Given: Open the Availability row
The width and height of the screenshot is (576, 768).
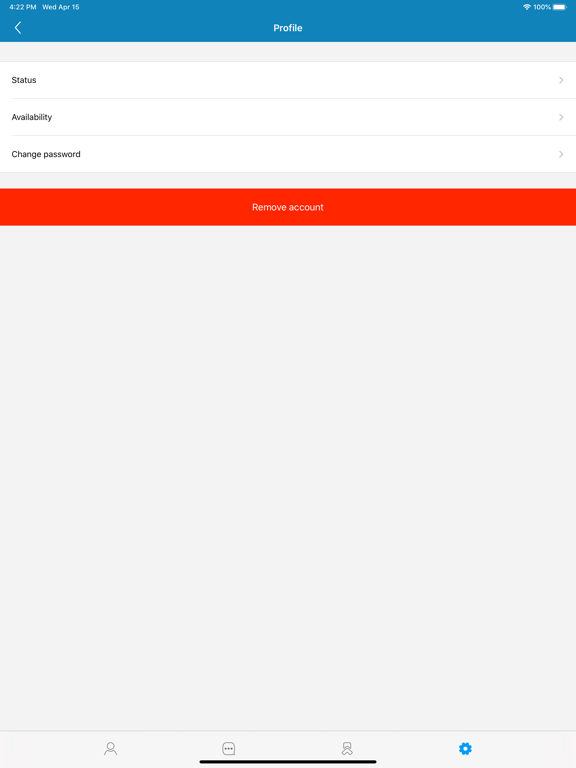Looking at the screenshot, I should [288, 117].
